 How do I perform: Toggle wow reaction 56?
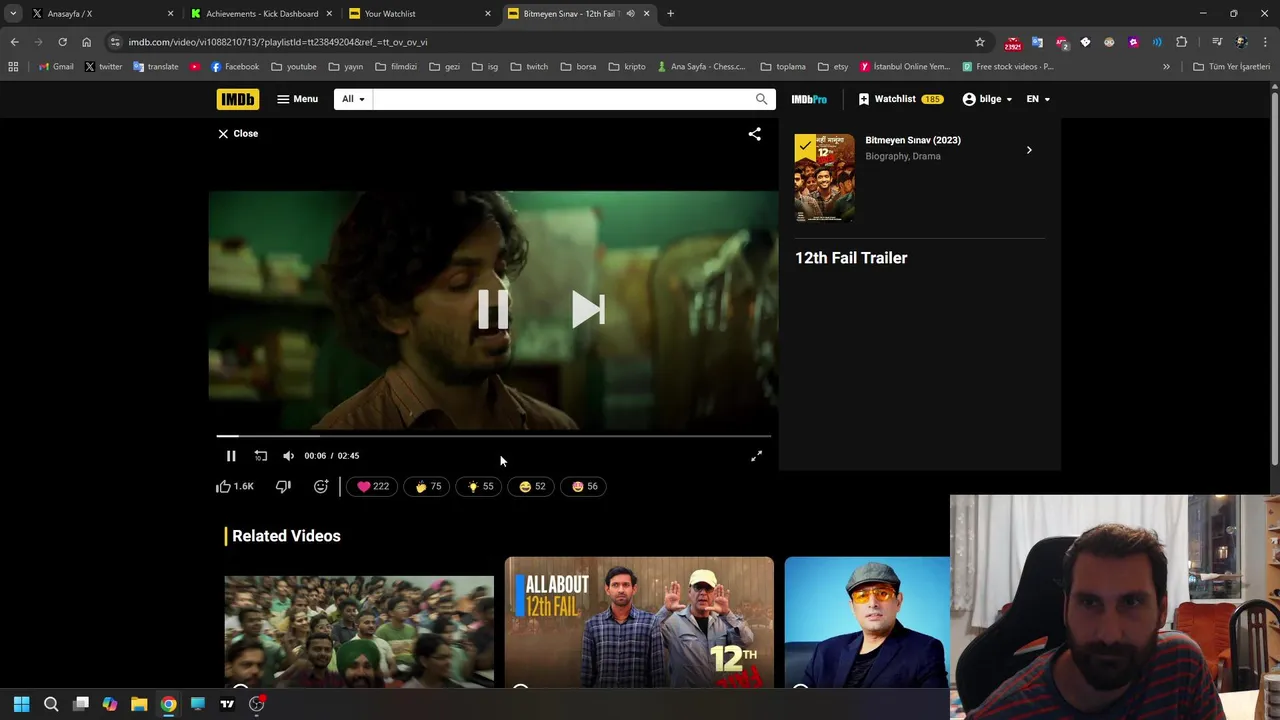pos(584,486)
